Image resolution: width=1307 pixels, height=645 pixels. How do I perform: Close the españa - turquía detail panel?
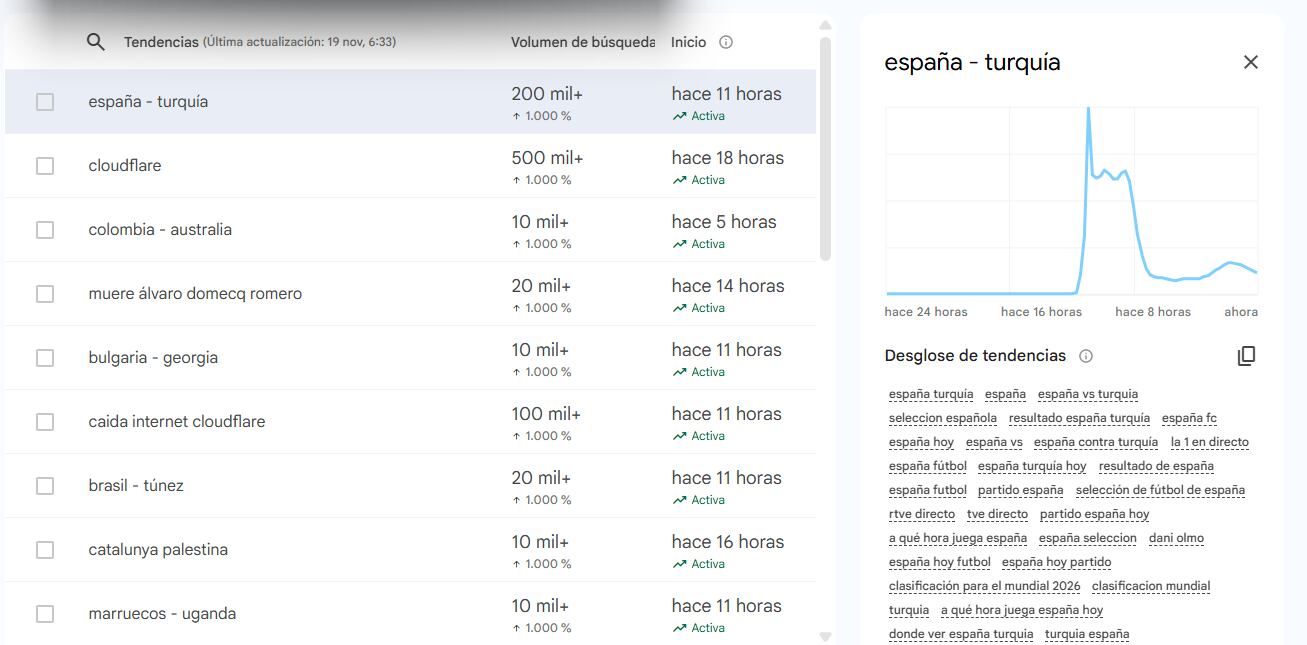point(1250,62)
